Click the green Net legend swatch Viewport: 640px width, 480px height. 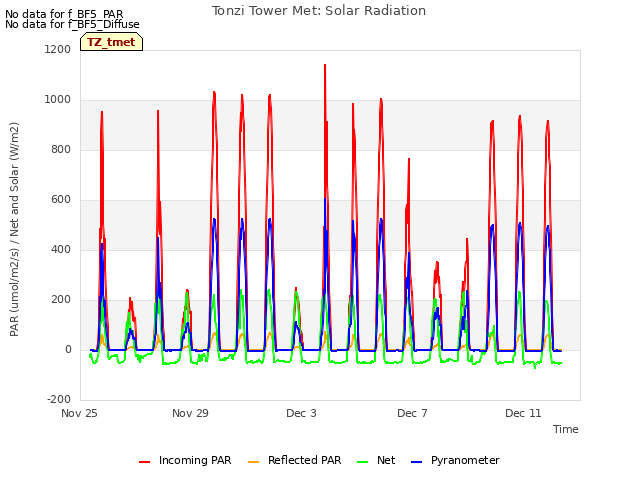coord(362,462)
